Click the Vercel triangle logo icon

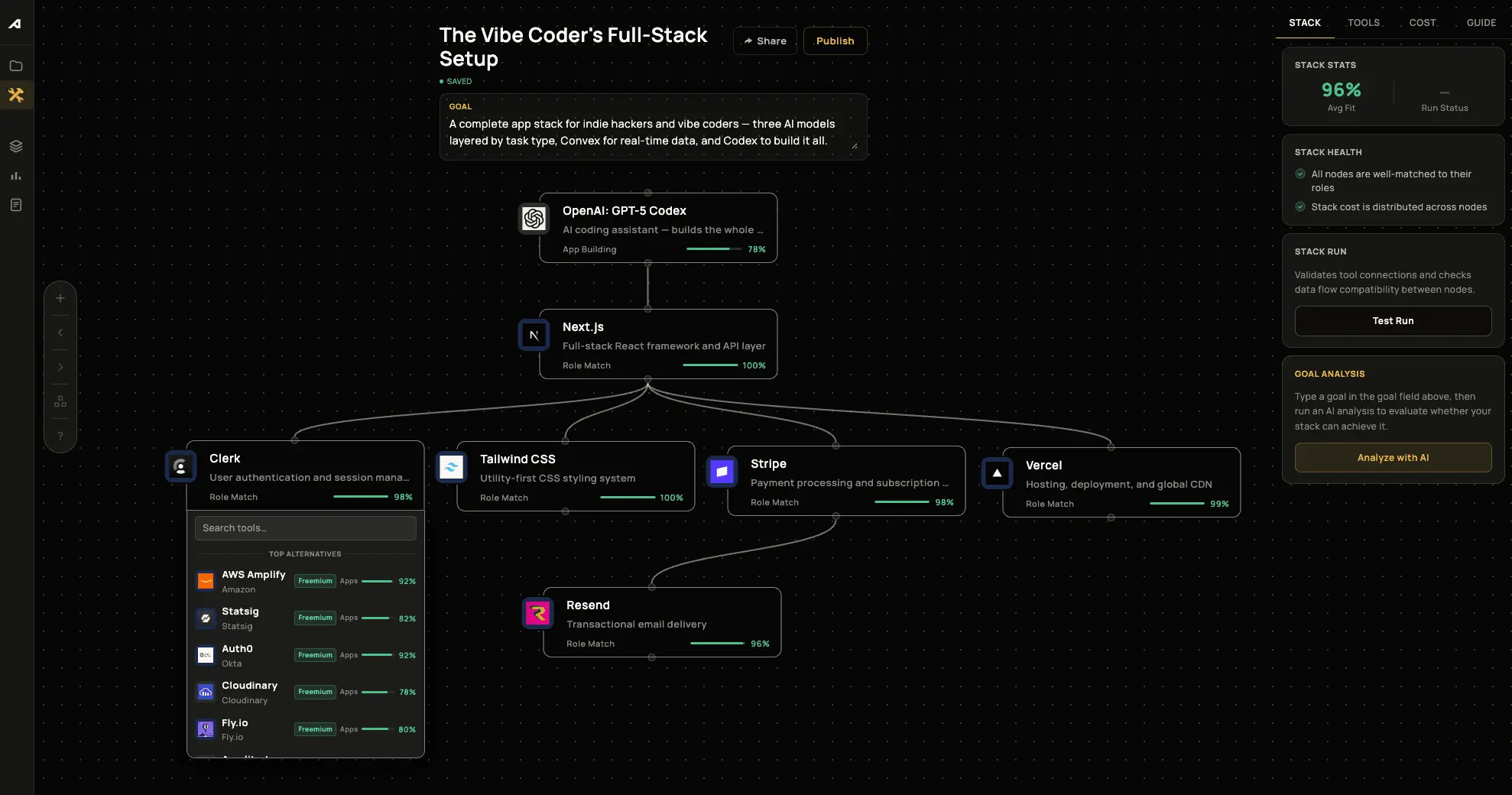coord(997,473)
